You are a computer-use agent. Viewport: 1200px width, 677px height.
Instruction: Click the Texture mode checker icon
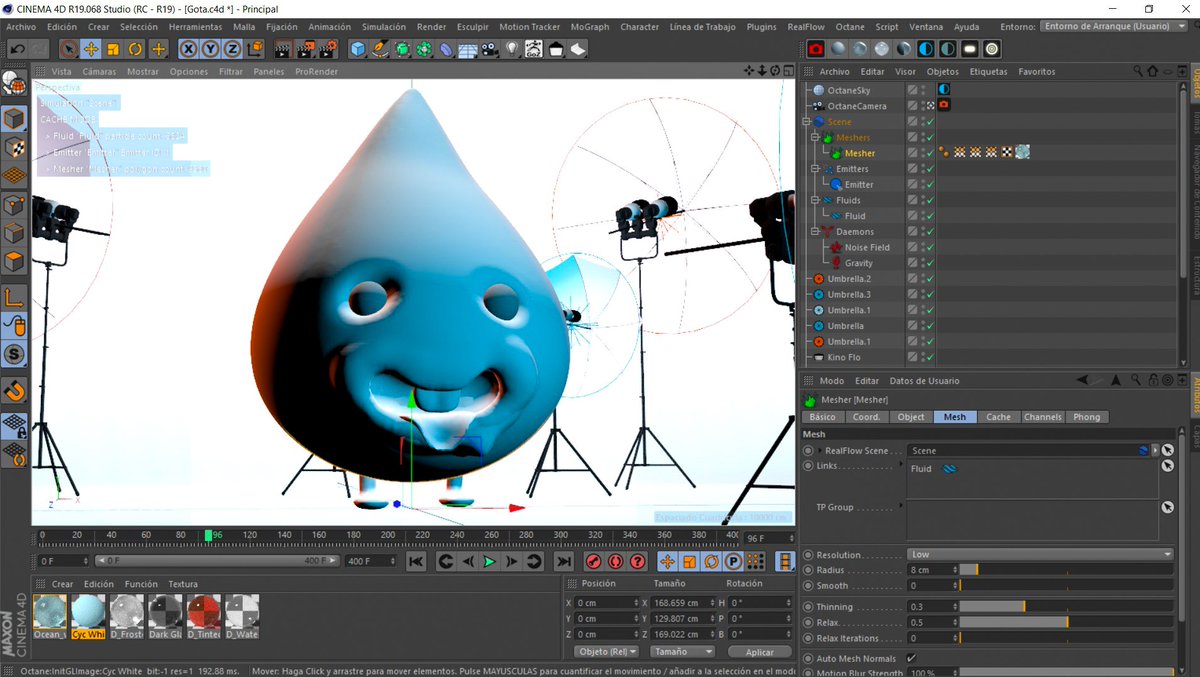pos(14,147)
